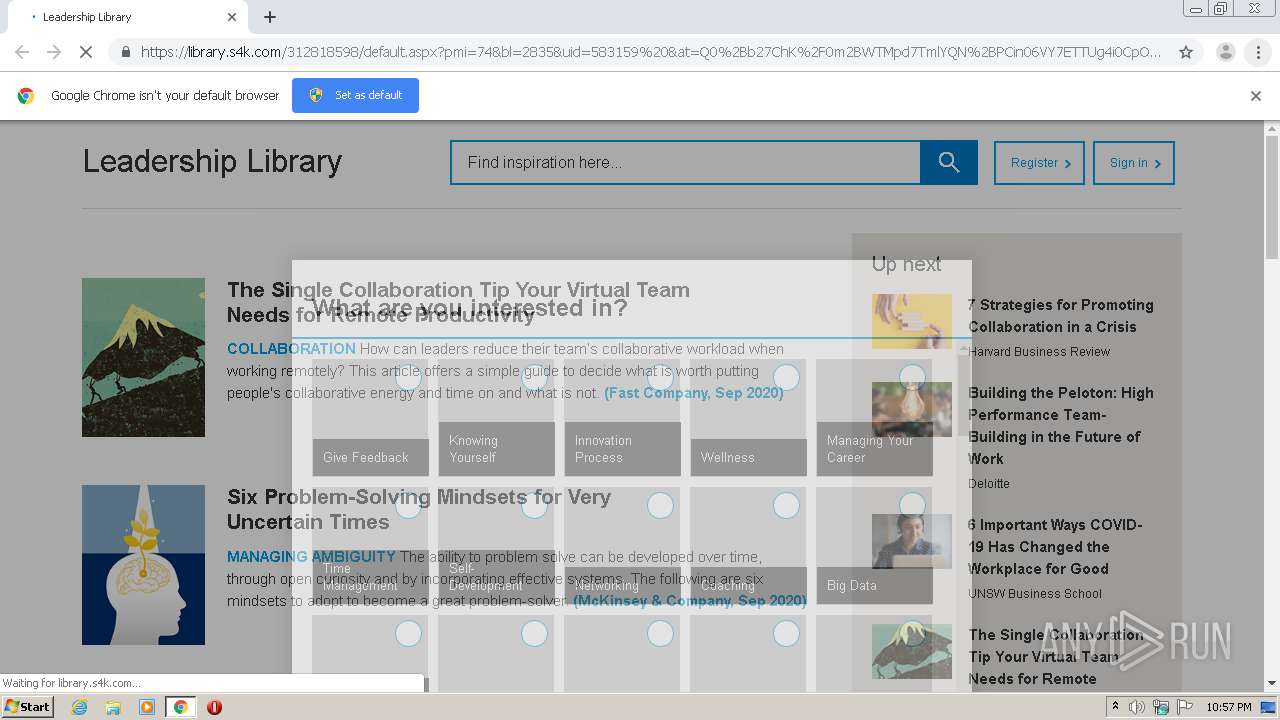Screen dimensions: 1280x720
Task: Click the search magnifier button
Action: (x=948, y=162)
